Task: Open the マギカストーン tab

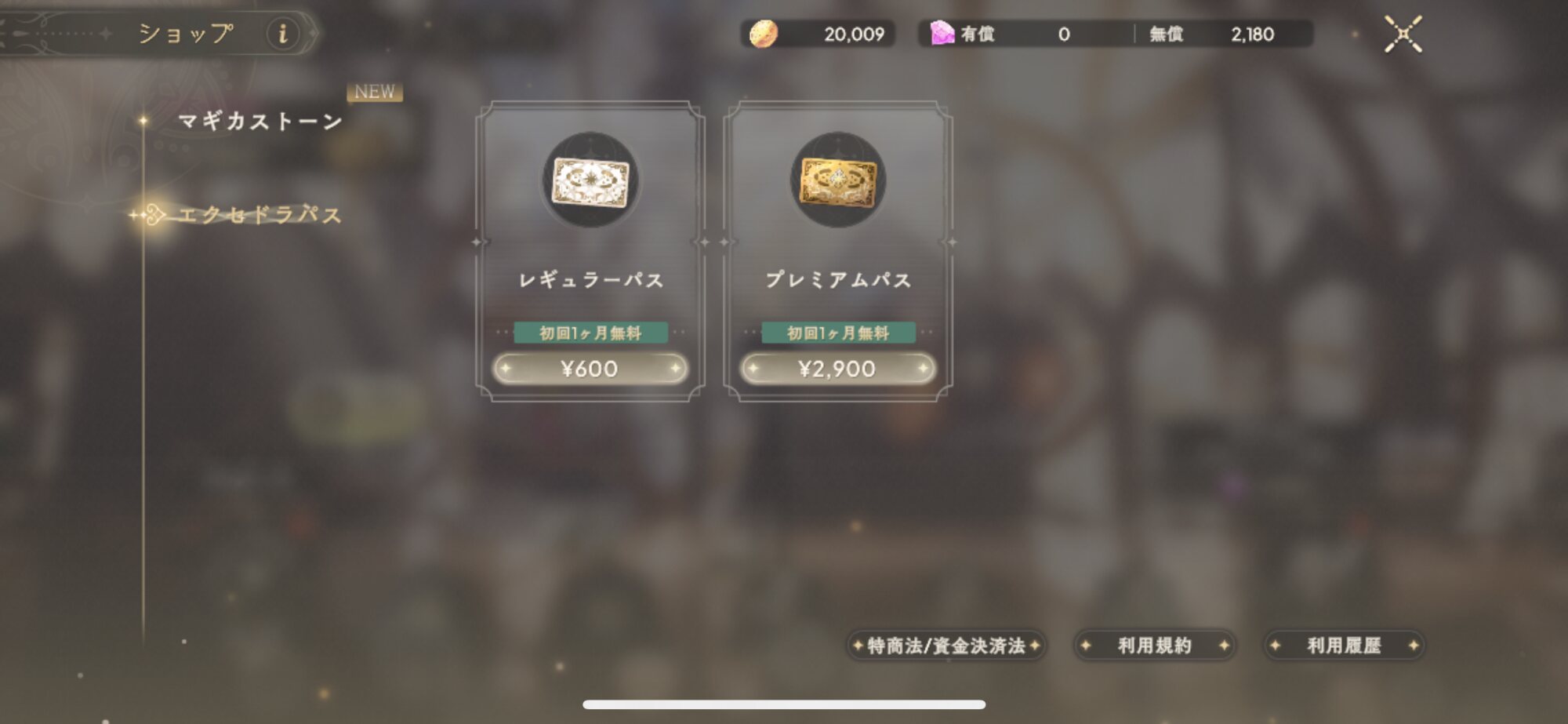Action: click(260, 121)
